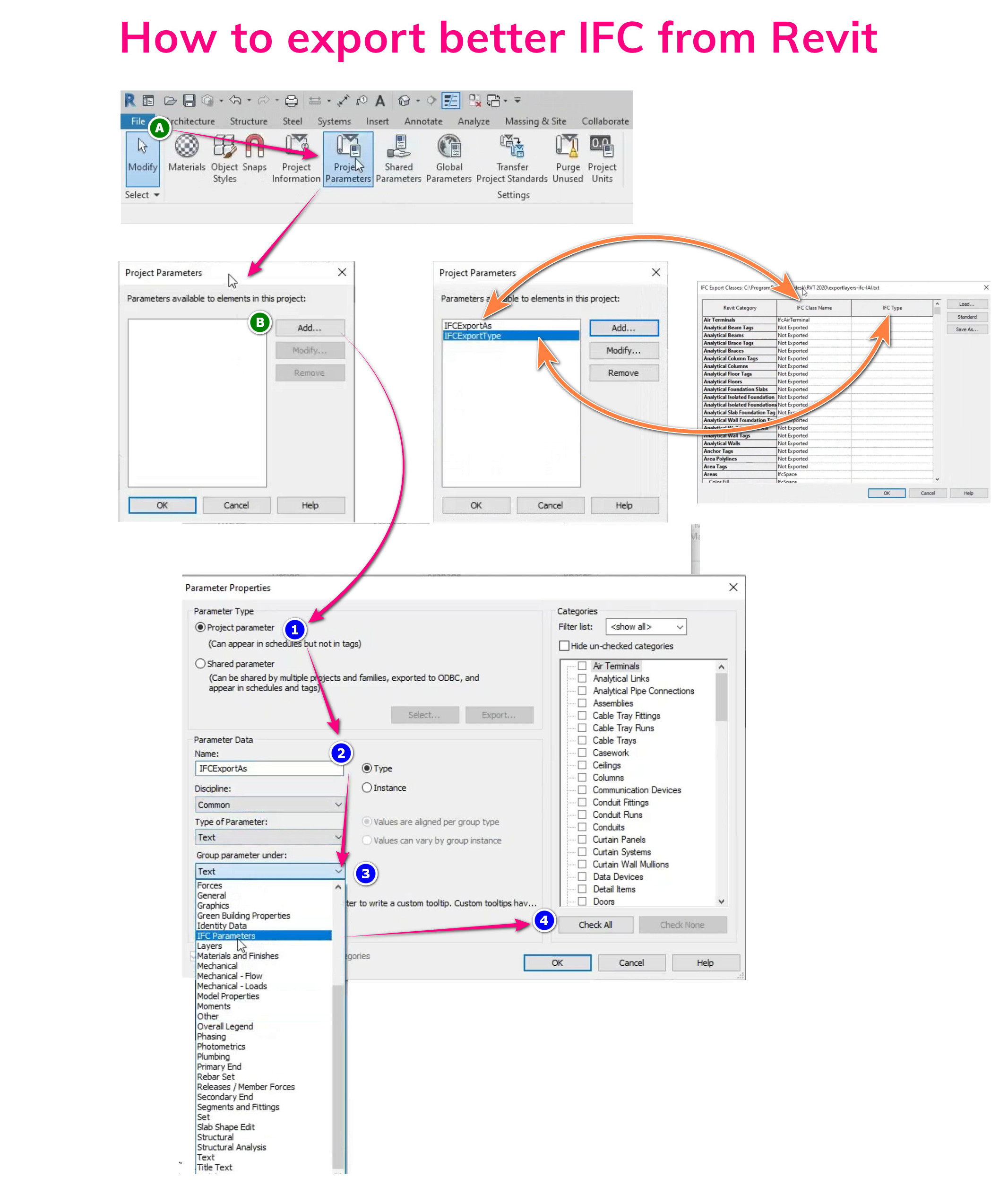Select the Shared parameter radio button
1008x1195 pixels.
pyautogui.click(x=200, y=664)
